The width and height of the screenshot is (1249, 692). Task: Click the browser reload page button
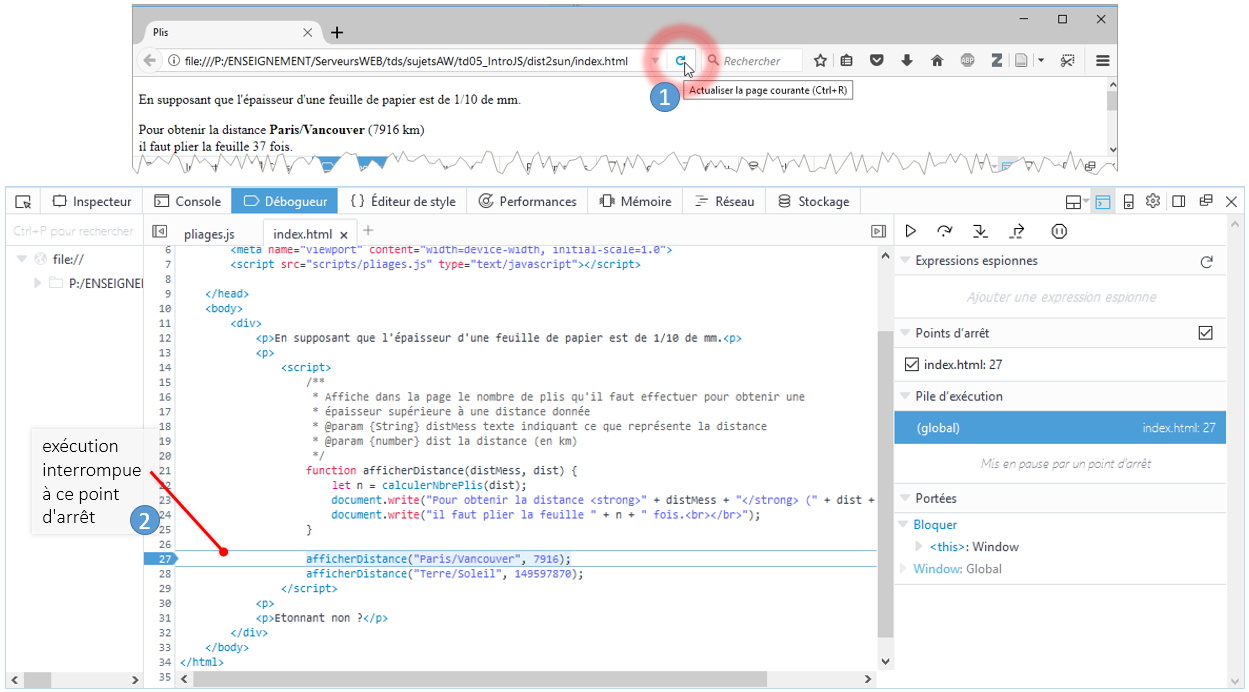coord(681,61)
